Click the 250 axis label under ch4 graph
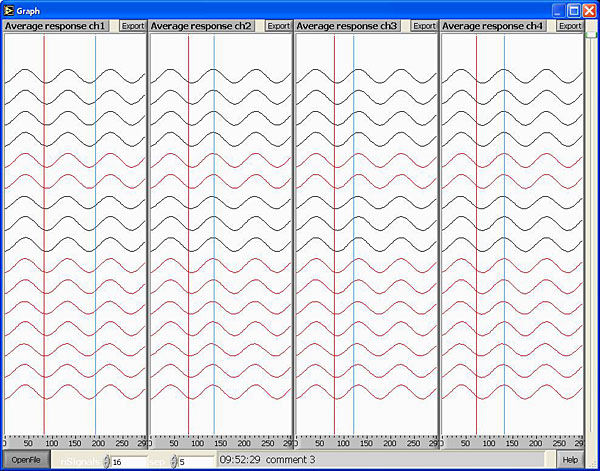Screen dimensions: 600x471 pos(559,443)
